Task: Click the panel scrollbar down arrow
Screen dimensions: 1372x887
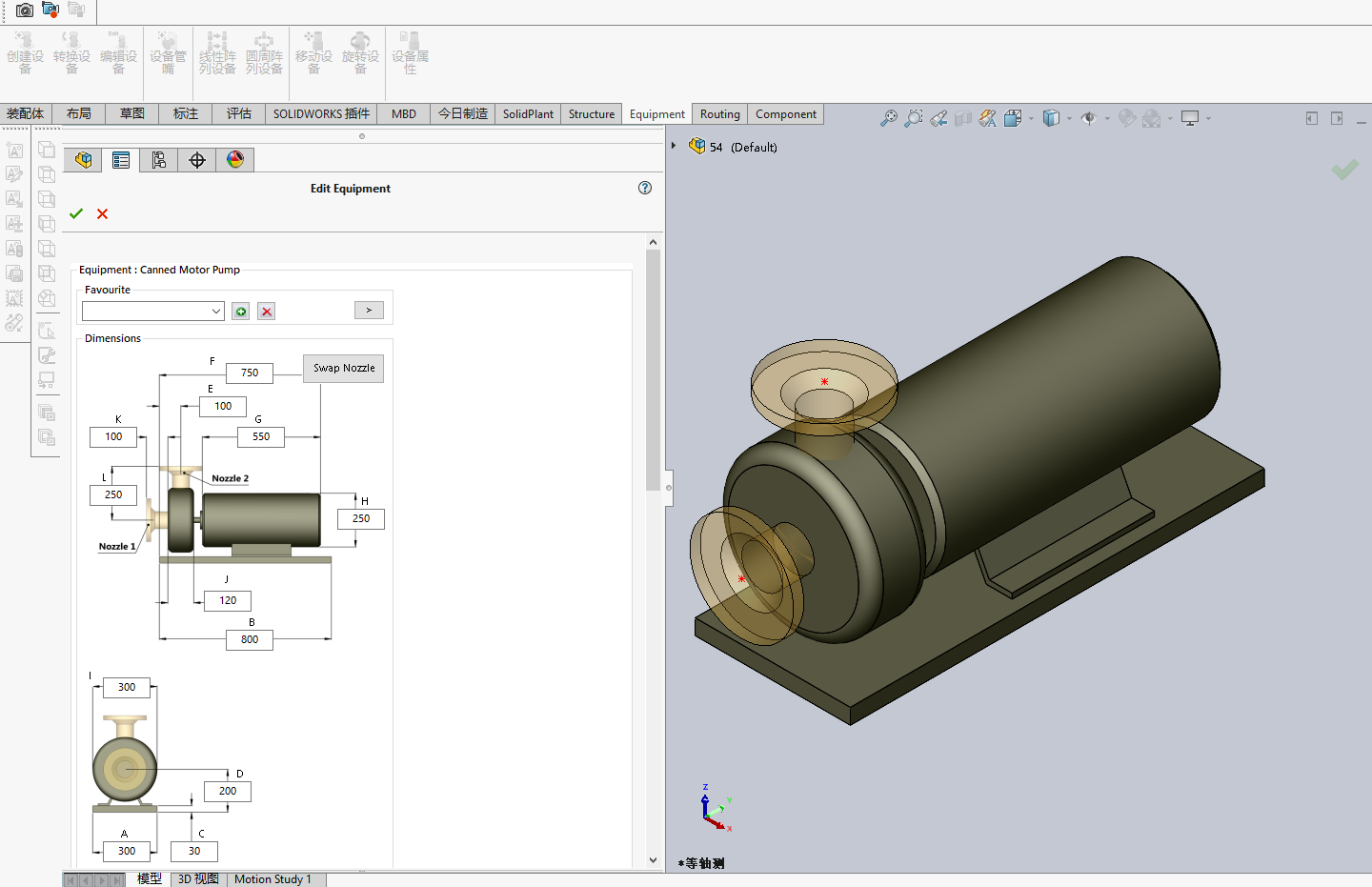Action: [x=653, y=860]
